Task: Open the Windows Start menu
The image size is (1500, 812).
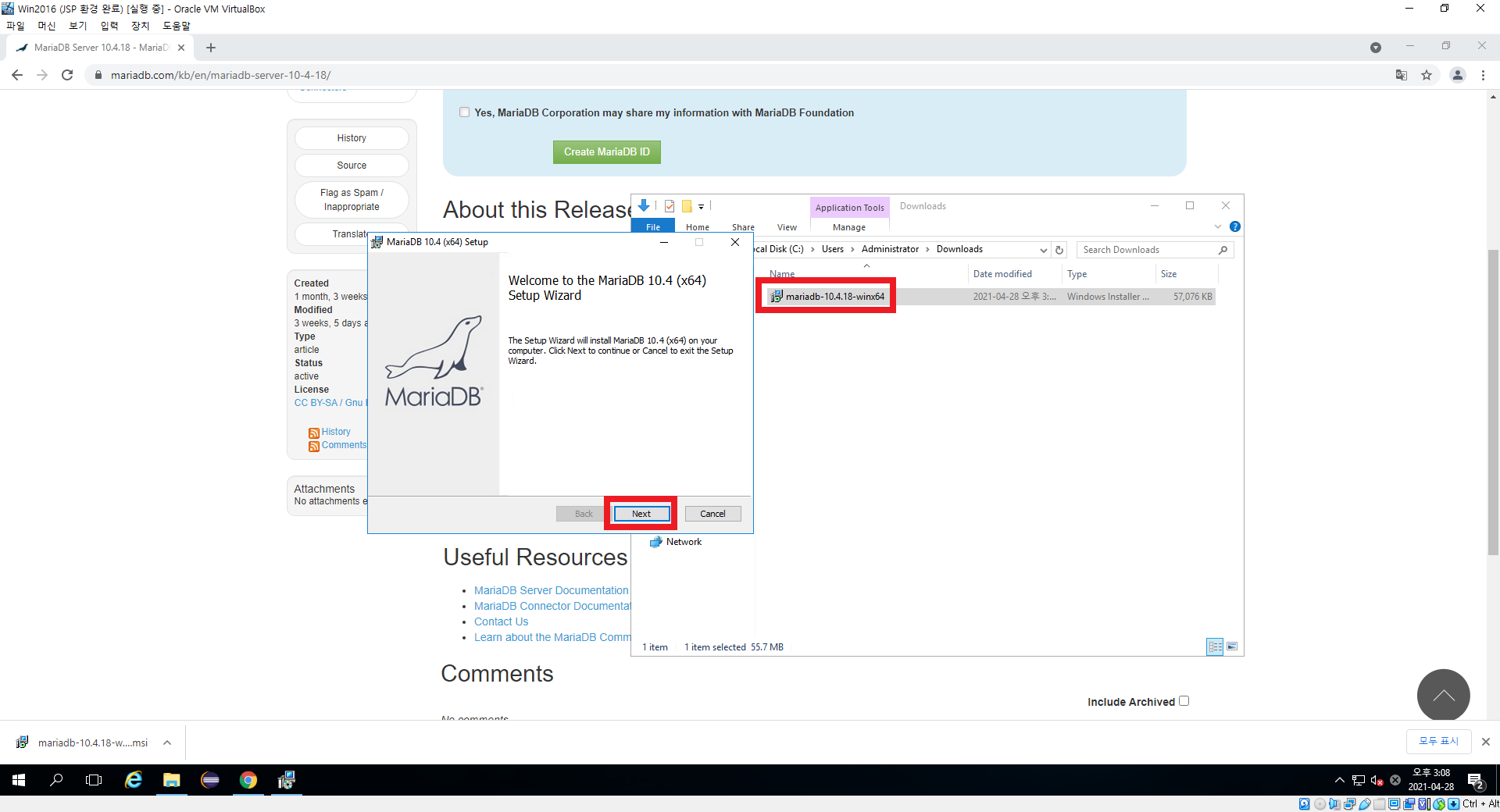Action: click(19, 780)
